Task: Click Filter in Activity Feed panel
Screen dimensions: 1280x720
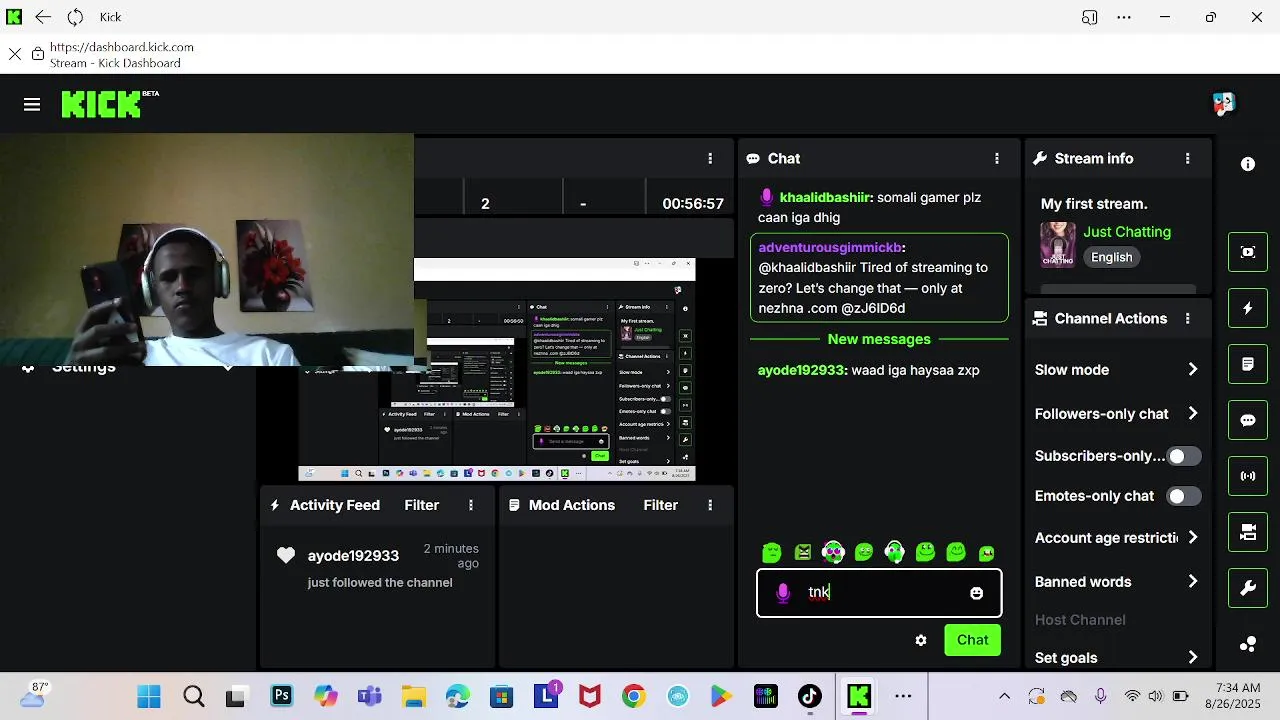Action: 422,505
